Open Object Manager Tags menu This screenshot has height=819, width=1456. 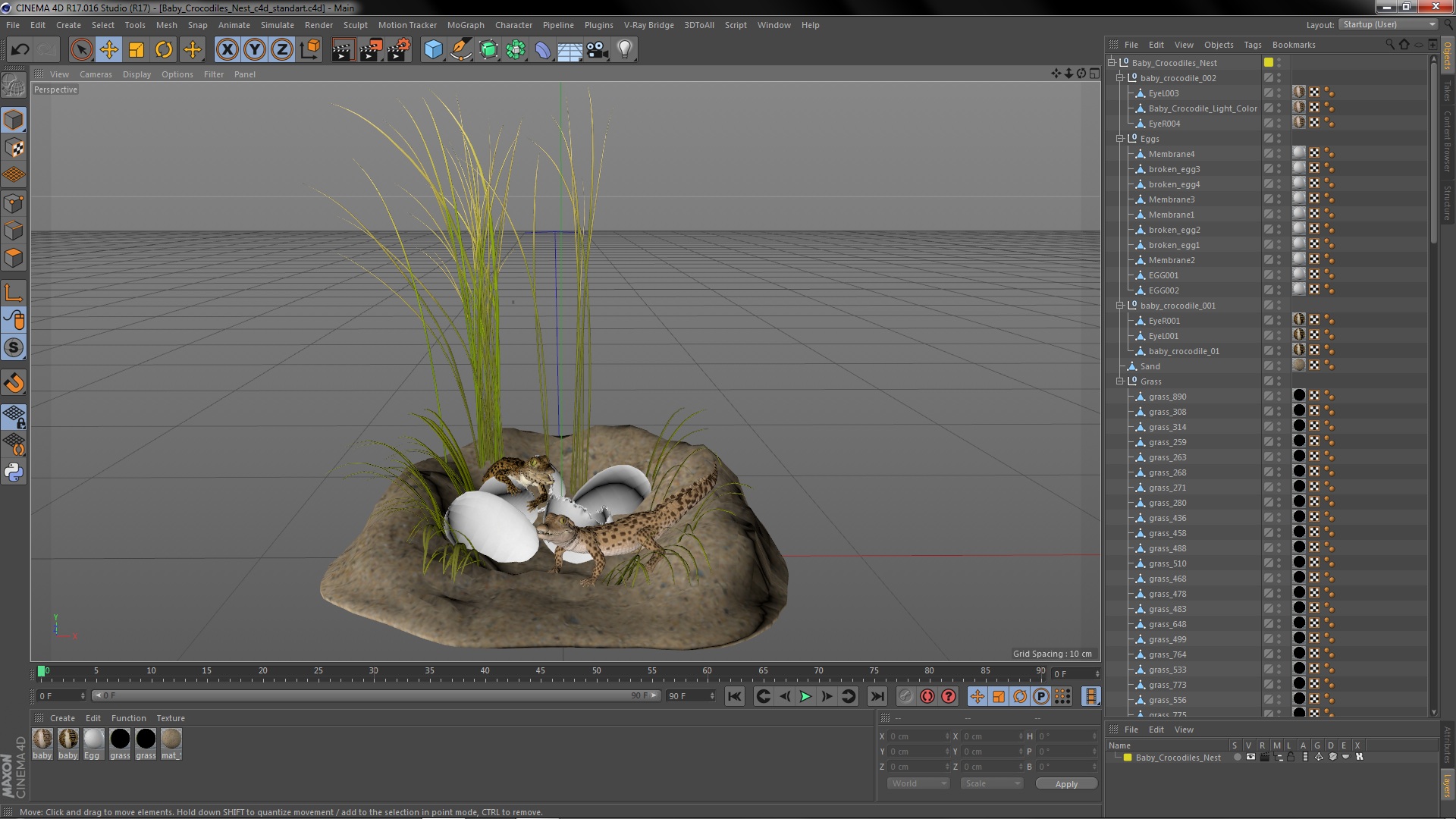click(x=1253, y=45)
